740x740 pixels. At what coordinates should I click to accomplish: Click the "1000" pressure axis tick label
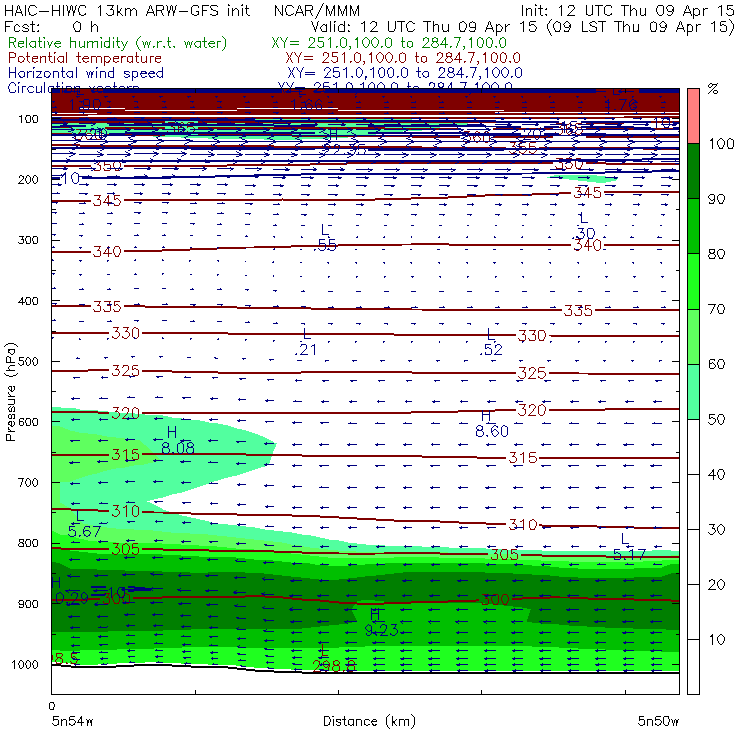pyautogui.click(x=25, y=664)
